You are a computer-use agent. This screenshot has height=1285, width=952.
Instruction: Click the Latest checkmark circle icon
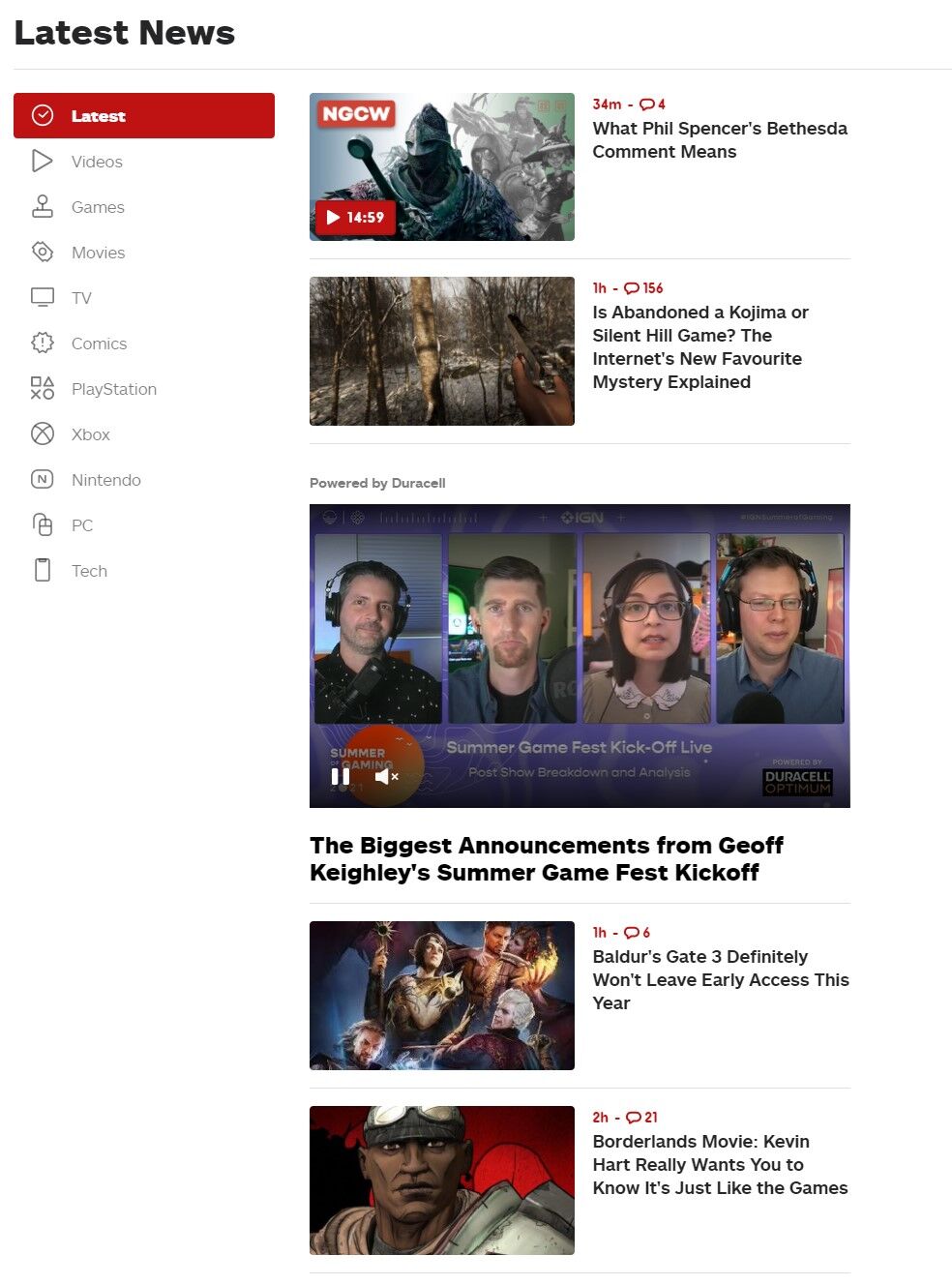pyautogui.click(x=43, y=116)
